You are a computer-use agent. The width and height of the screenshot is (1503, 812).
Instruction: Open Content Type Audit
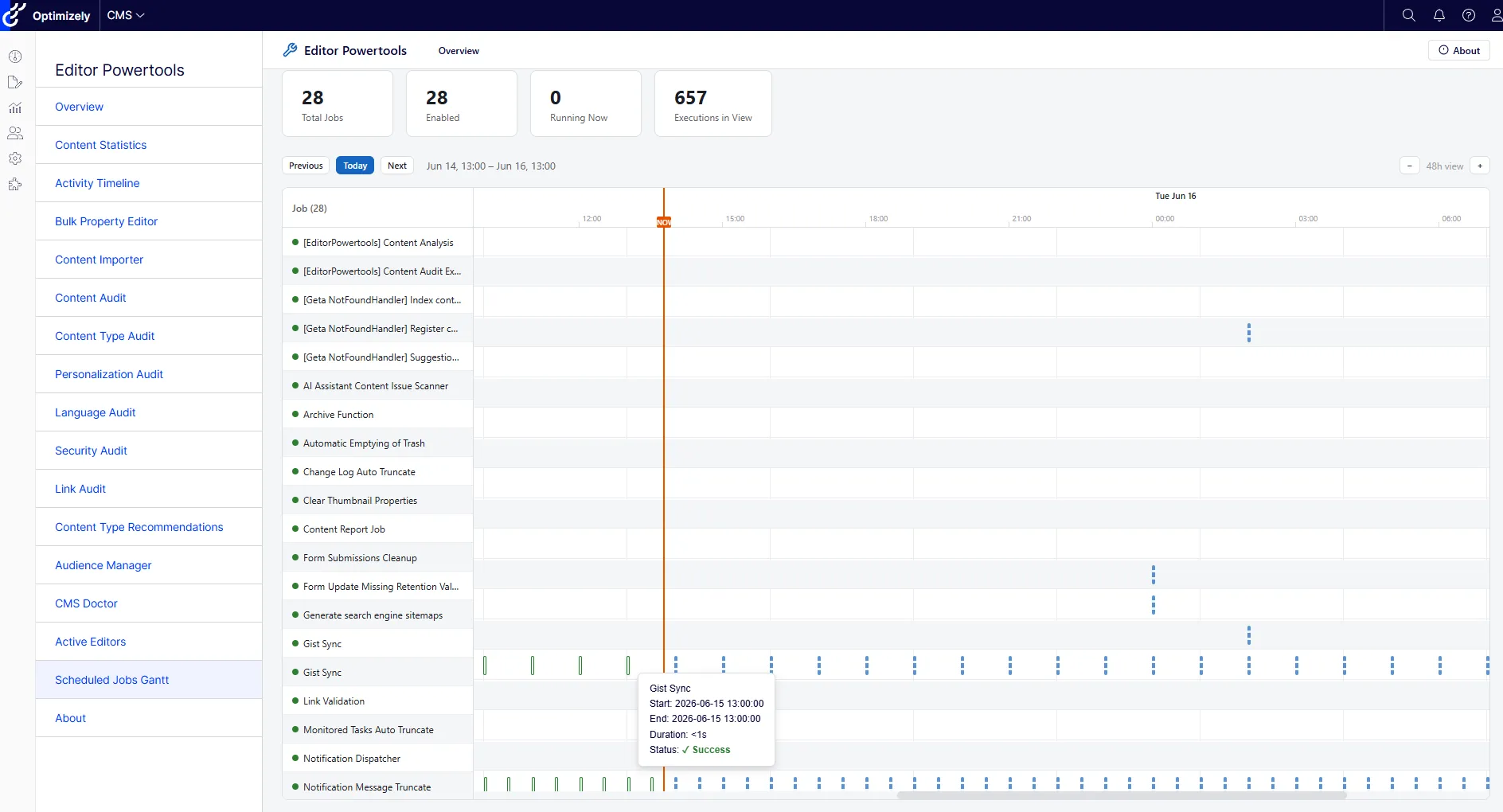point(149,336)
